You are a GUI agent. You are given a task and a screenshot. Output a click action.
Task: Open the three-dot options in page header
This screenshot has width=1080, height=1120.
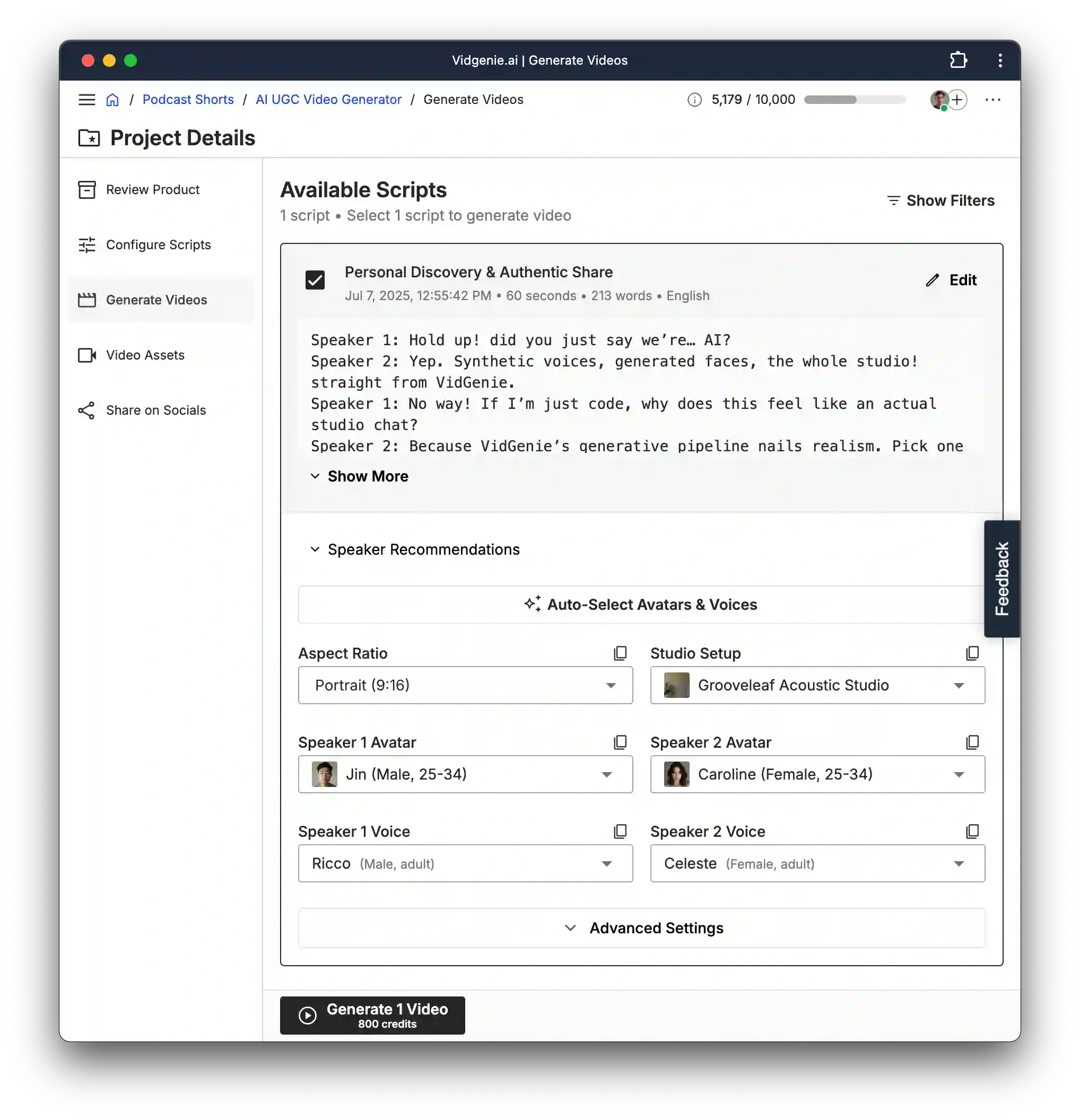(x=993, y=99)
